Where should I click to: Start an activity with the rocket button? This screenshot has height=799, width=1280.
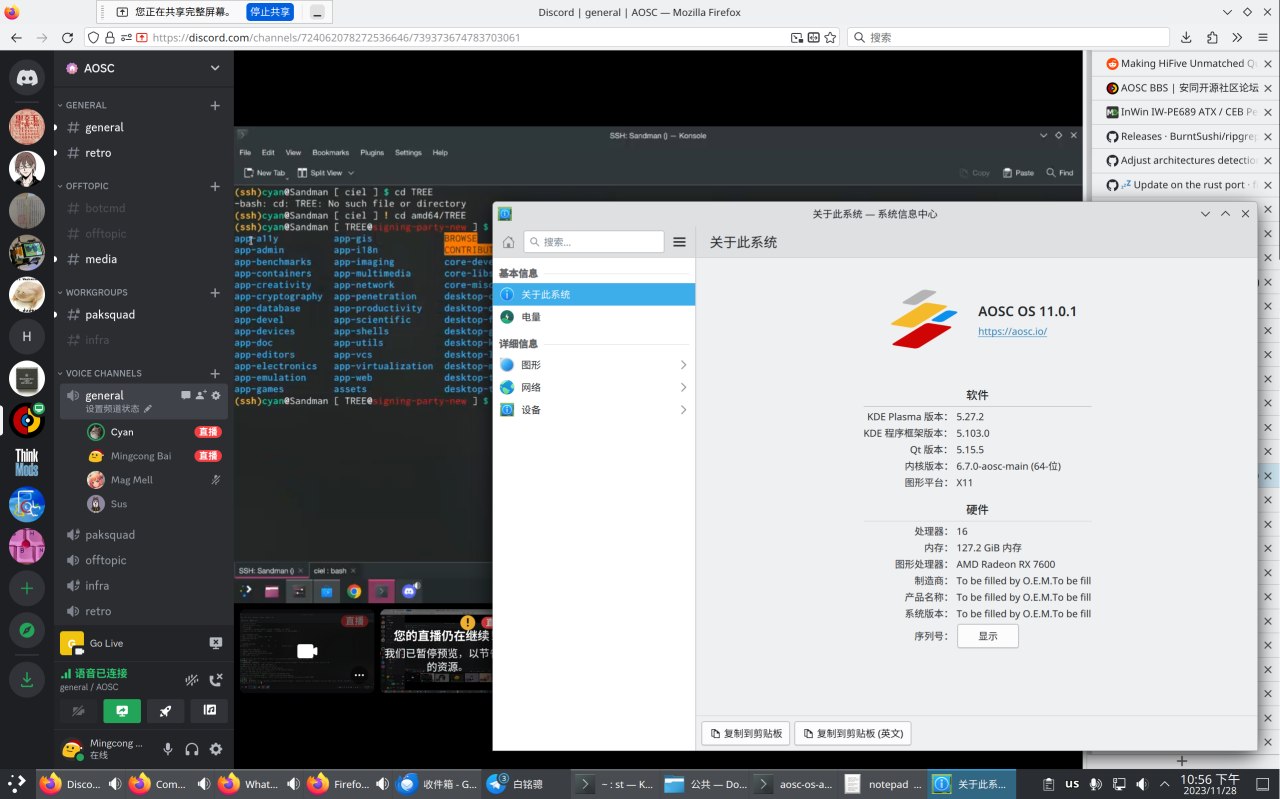coord(166,711)
